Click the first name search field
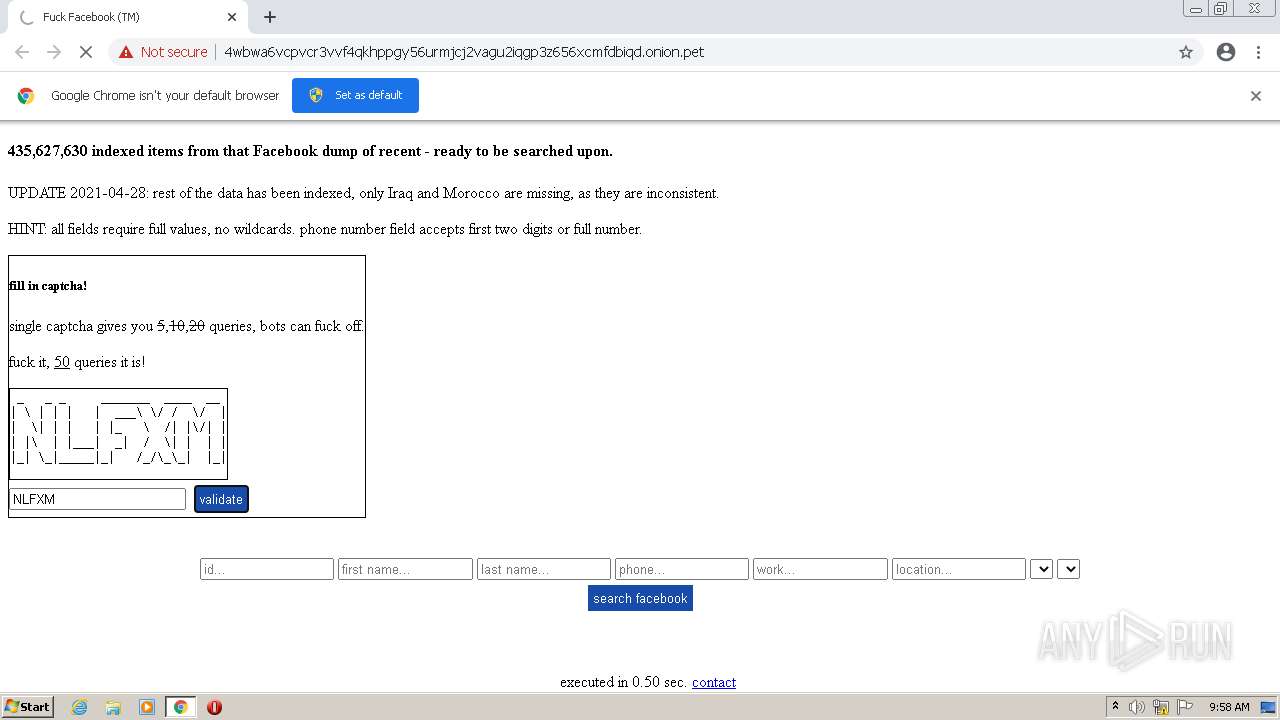Viewport: 1280px width, 720px height. click(x=405, y=569)
